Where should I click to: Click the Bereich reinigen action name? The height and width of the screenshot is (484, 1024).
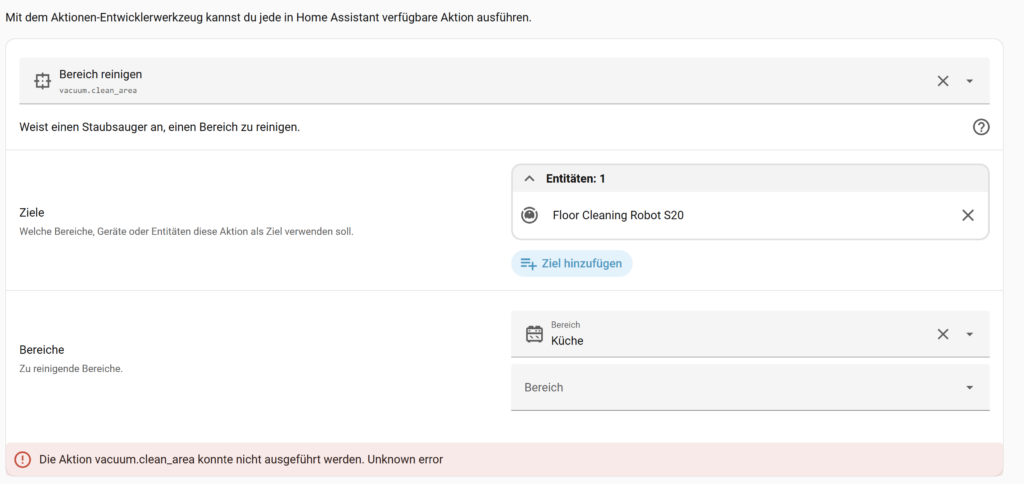(101, 74)
